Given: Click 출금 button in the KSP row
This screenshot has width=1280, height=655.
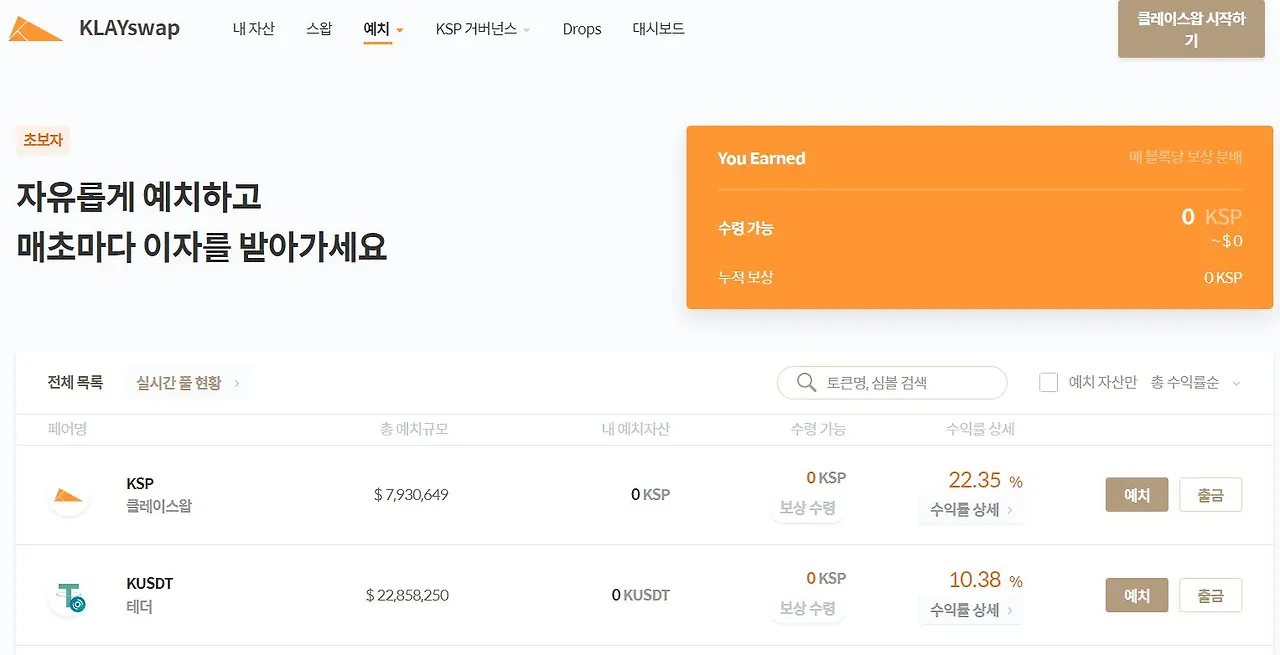Looking at the screenshot, I should pyautogui.click(x=1211, y=495).
